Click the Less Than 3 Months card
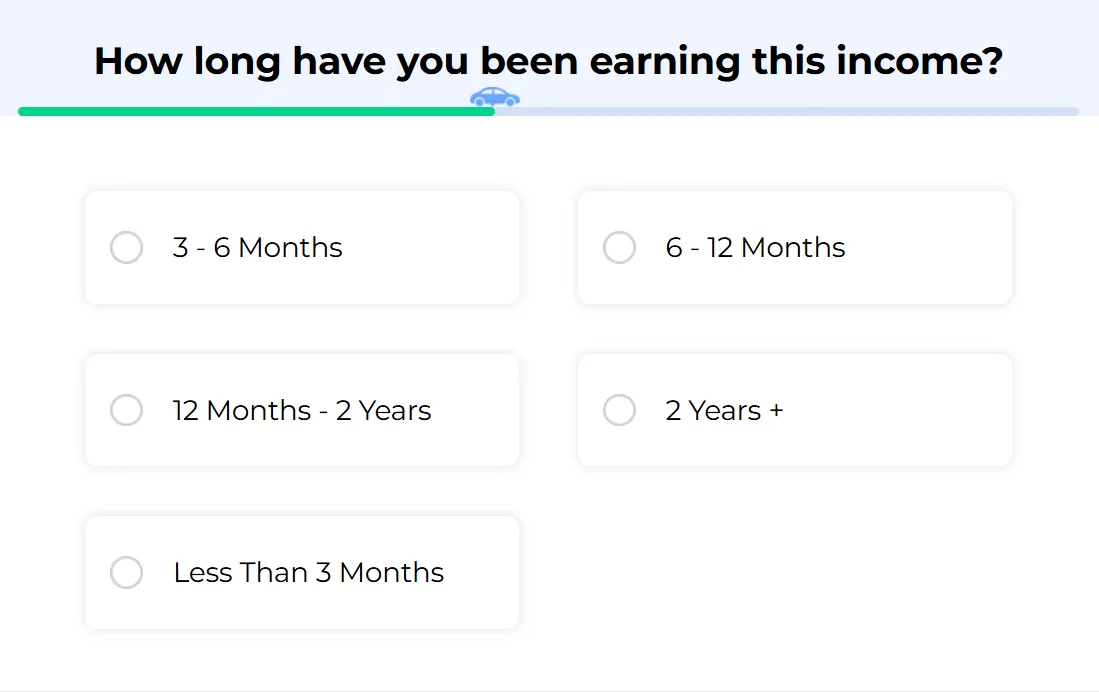1099x692 pixels. [301, 572]
